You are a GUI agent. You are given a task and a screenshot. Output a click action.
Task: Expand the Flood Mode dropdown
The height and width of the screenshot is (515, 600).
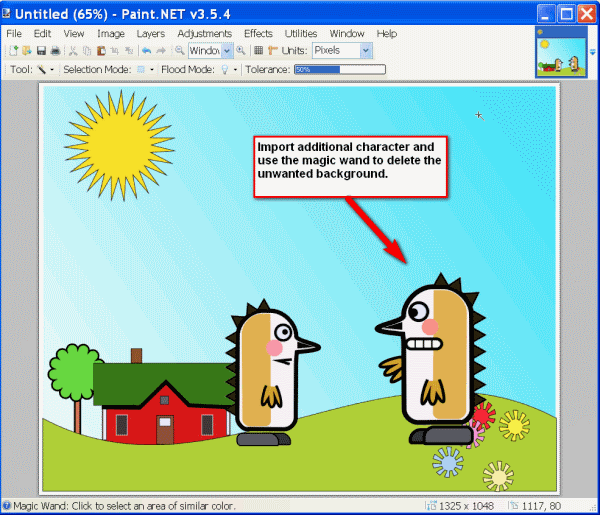230,70
